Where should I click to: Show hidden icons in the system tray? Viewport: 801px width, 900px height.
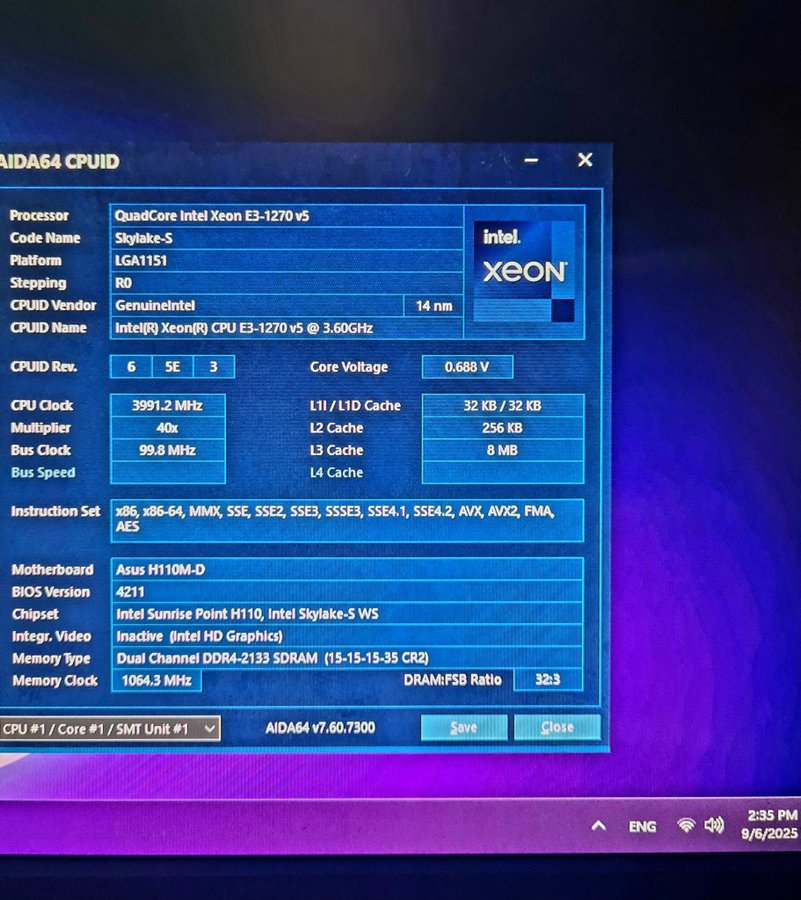[598, 825]
